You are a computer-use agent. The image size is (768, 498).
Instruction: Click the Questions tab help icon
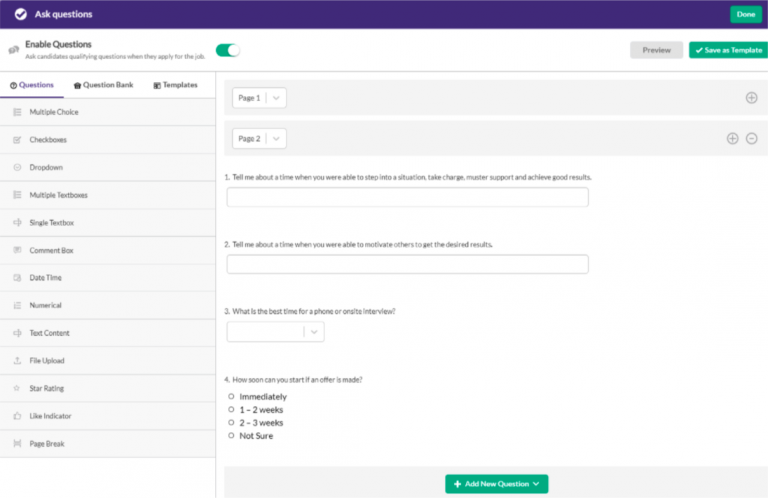(x=14, y=85)
